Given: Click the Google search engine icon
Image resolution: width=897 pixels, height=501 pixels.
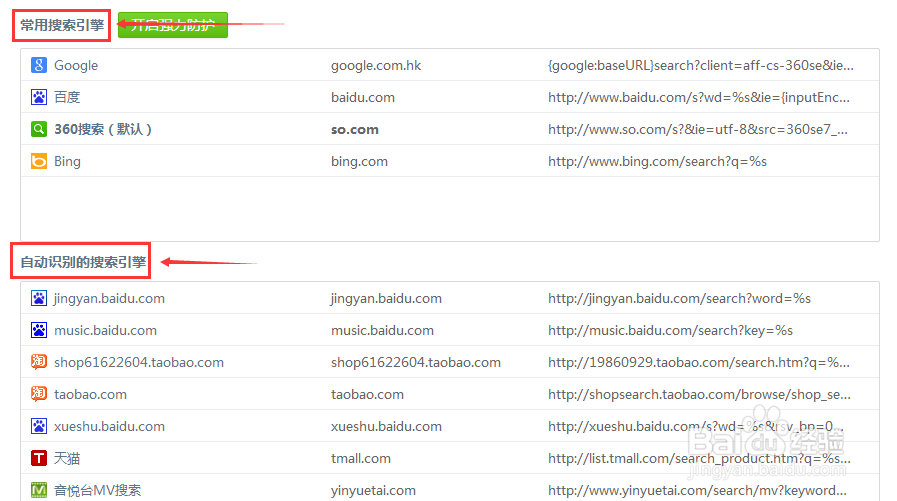Looking at the screenshot, I should 39,65.
